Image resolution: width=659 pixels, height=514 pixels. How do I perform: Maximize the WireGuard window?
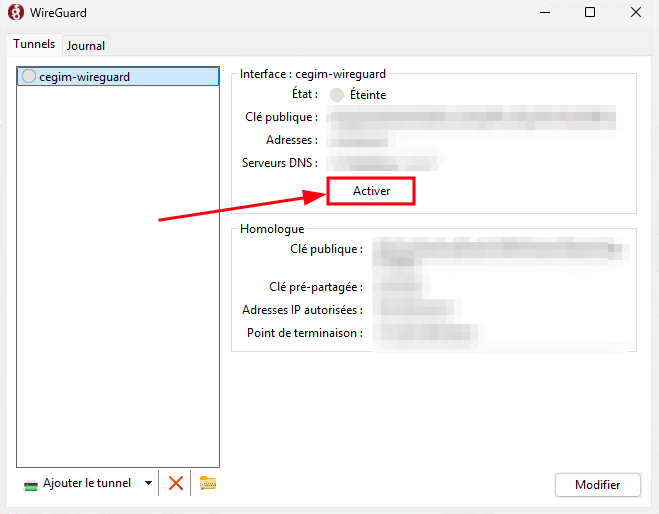coord(590,12)
